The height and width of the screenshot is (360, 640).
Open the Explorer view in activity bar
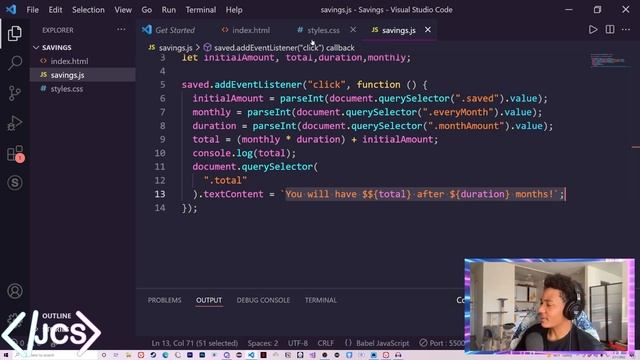coord(15,33)
